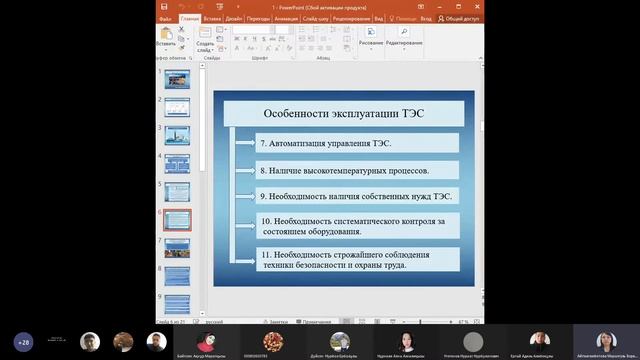Screen dimensions: 640x360
Task: Switch to the Вставка ribbon tab
Action: point(212,19)
